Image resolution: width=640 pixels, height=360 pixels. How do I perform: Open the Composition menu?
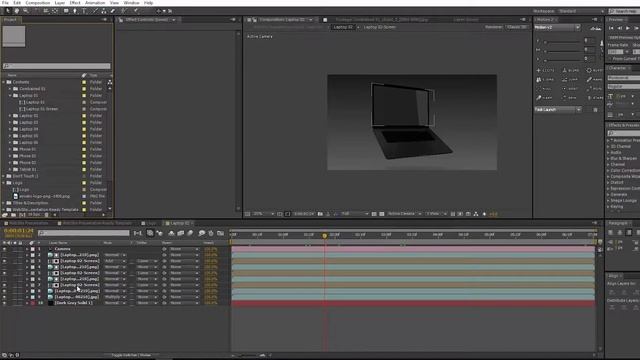(x=38, y=3)
